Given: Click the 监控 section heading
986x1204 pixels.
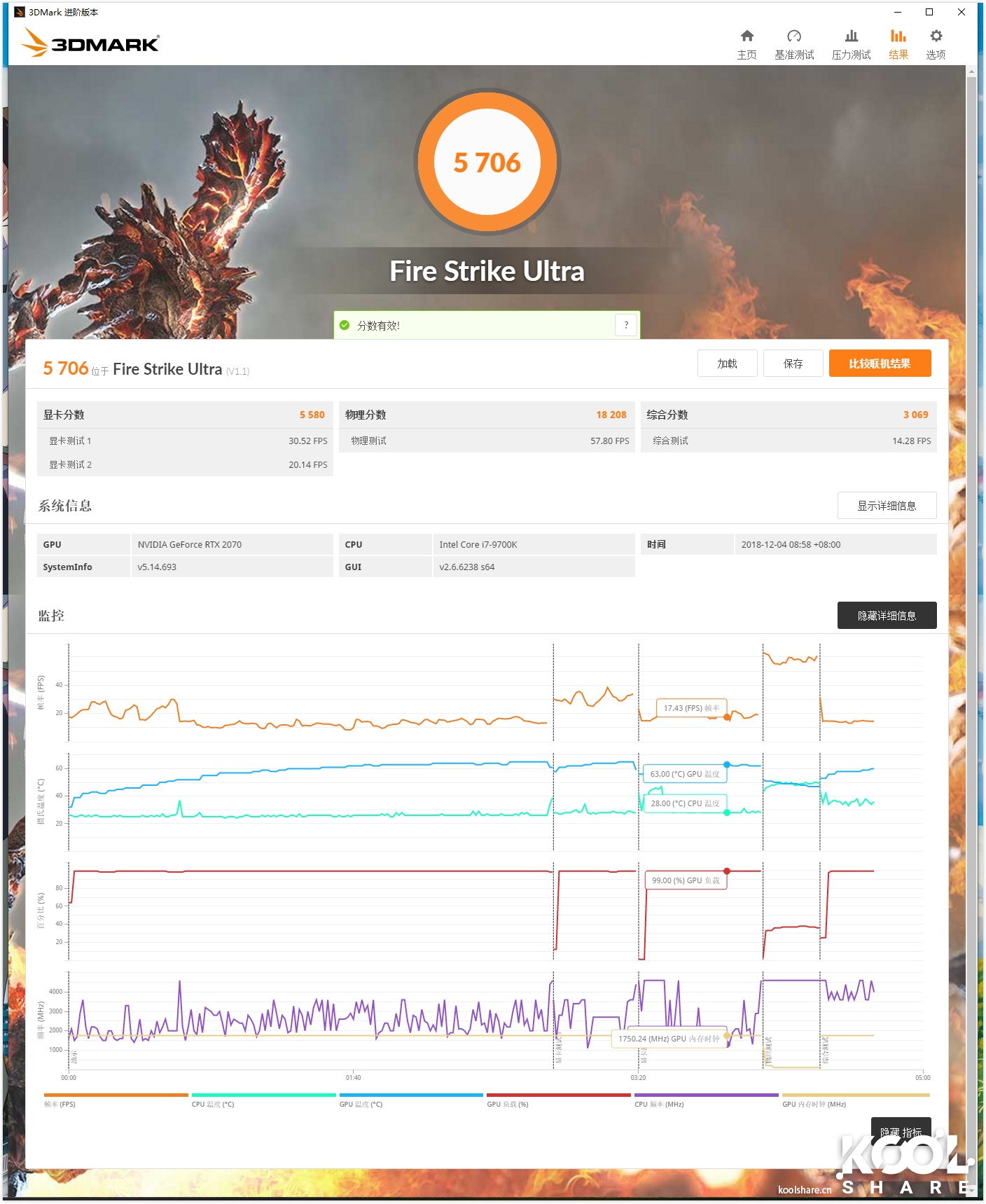Looking at the screenshot, I should [51, 616].
